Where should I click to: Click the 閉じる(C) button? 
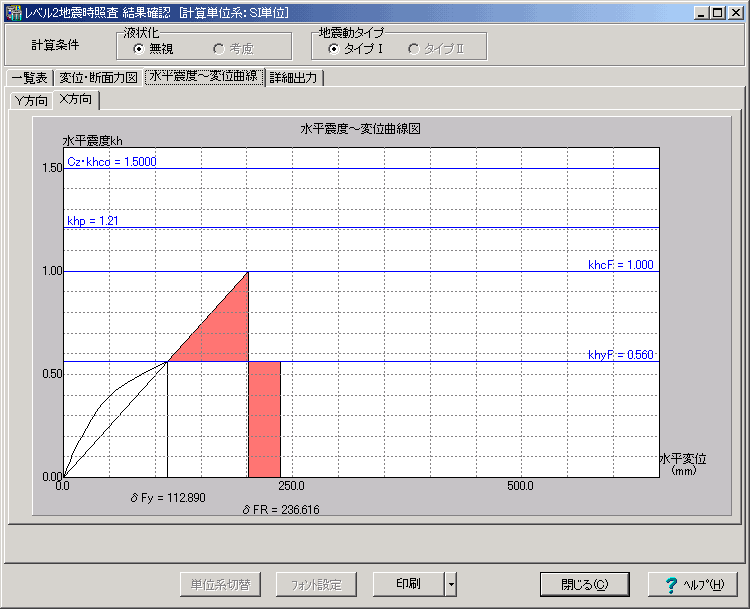click(584, 584)
